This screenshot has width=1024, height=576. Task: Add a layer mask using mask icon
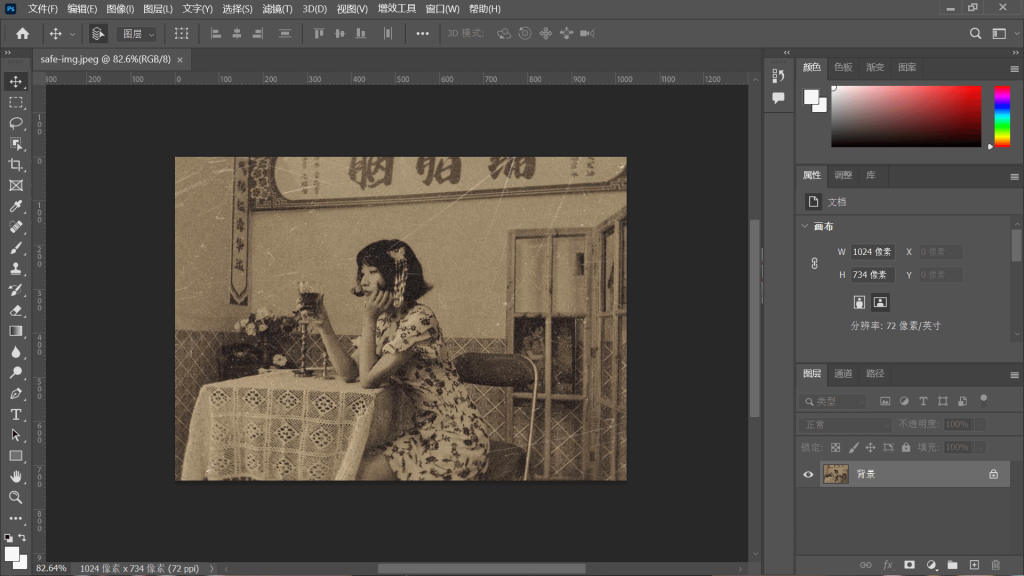tap(909, 565)
